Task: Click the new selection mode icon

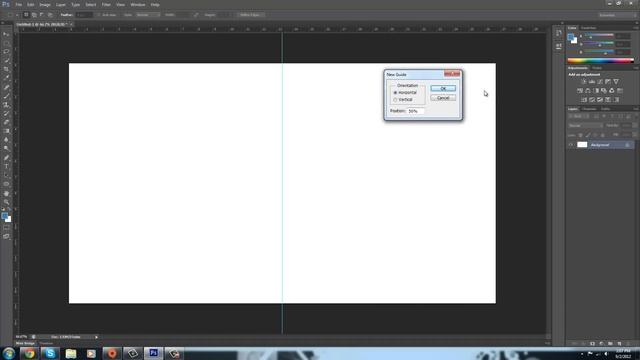Action: click(x=26, y=15)
